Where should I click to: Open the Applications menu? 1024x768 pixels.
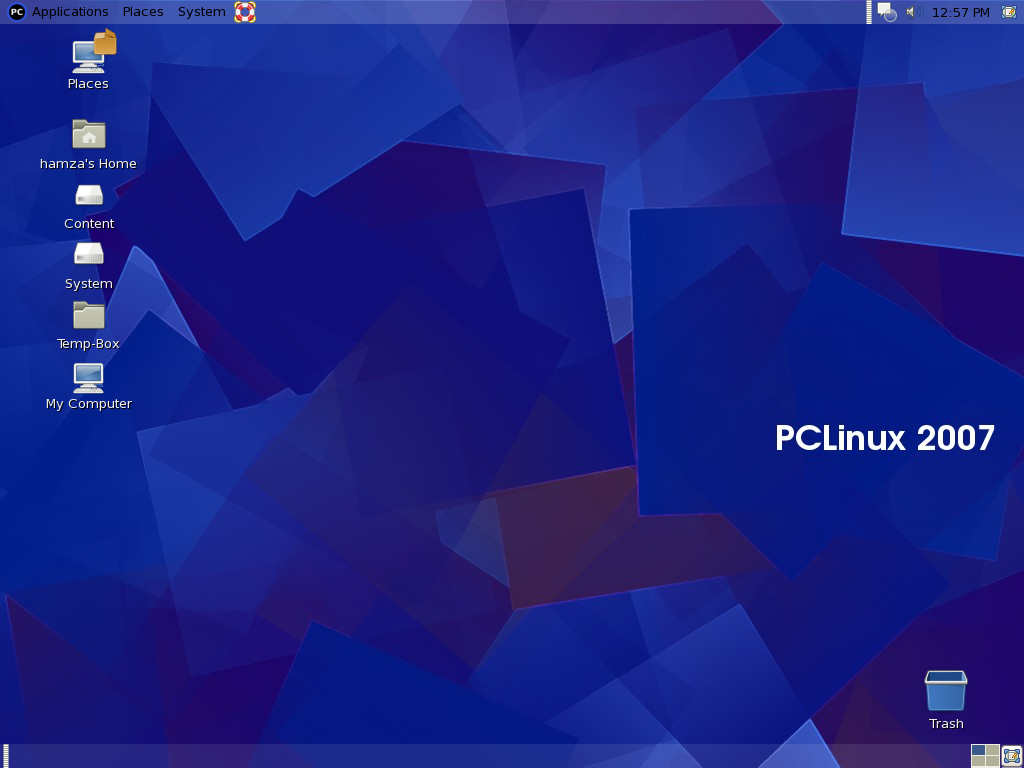pyautogui.click(x=70, y=12)
